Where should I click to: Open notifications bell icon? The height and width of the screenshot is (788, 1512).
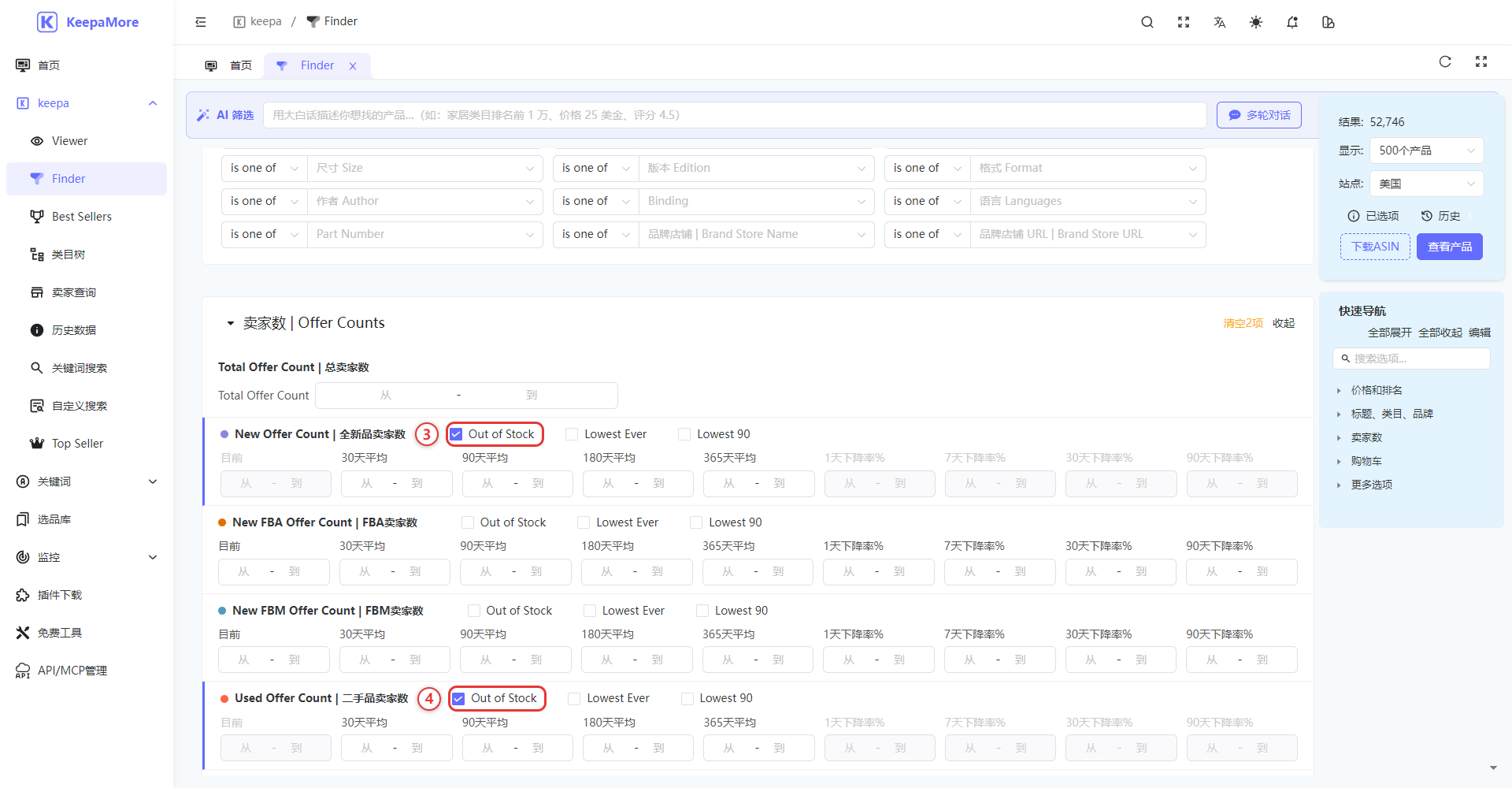(x=1292, y=22)
